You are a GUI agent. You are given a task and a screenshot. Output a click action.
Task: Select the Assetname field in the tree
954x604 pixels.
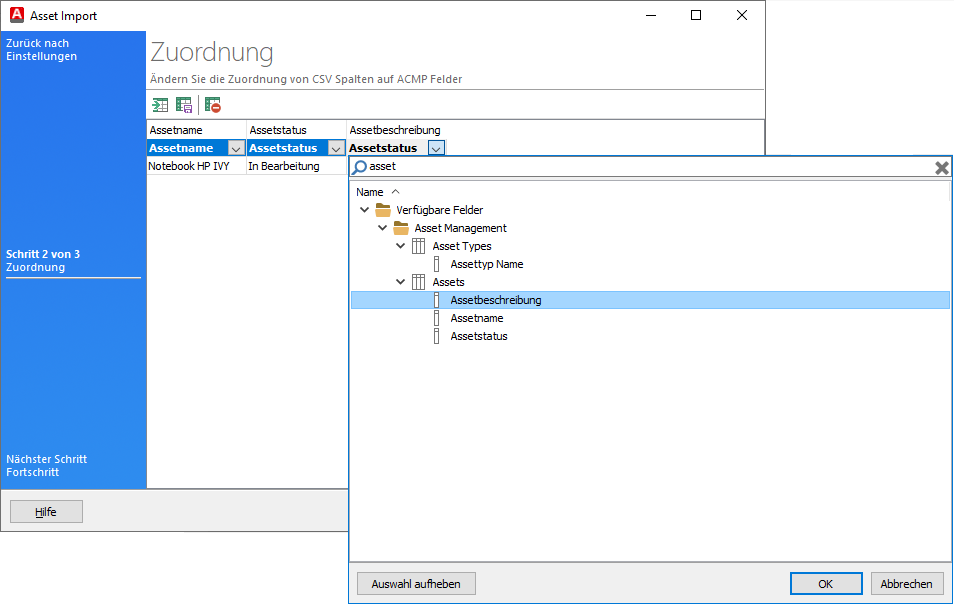tap(476, 318)
